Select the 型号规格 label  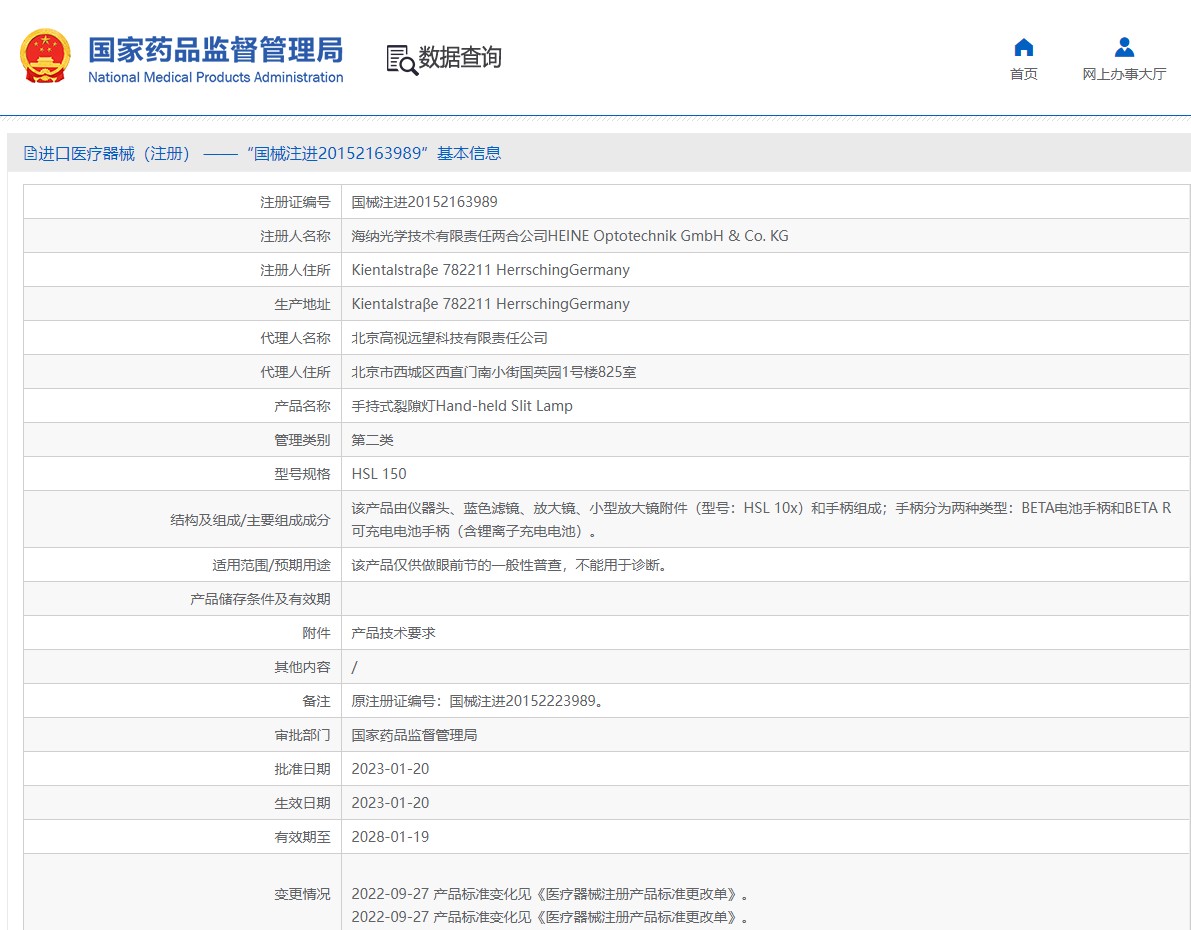(302, 474)
